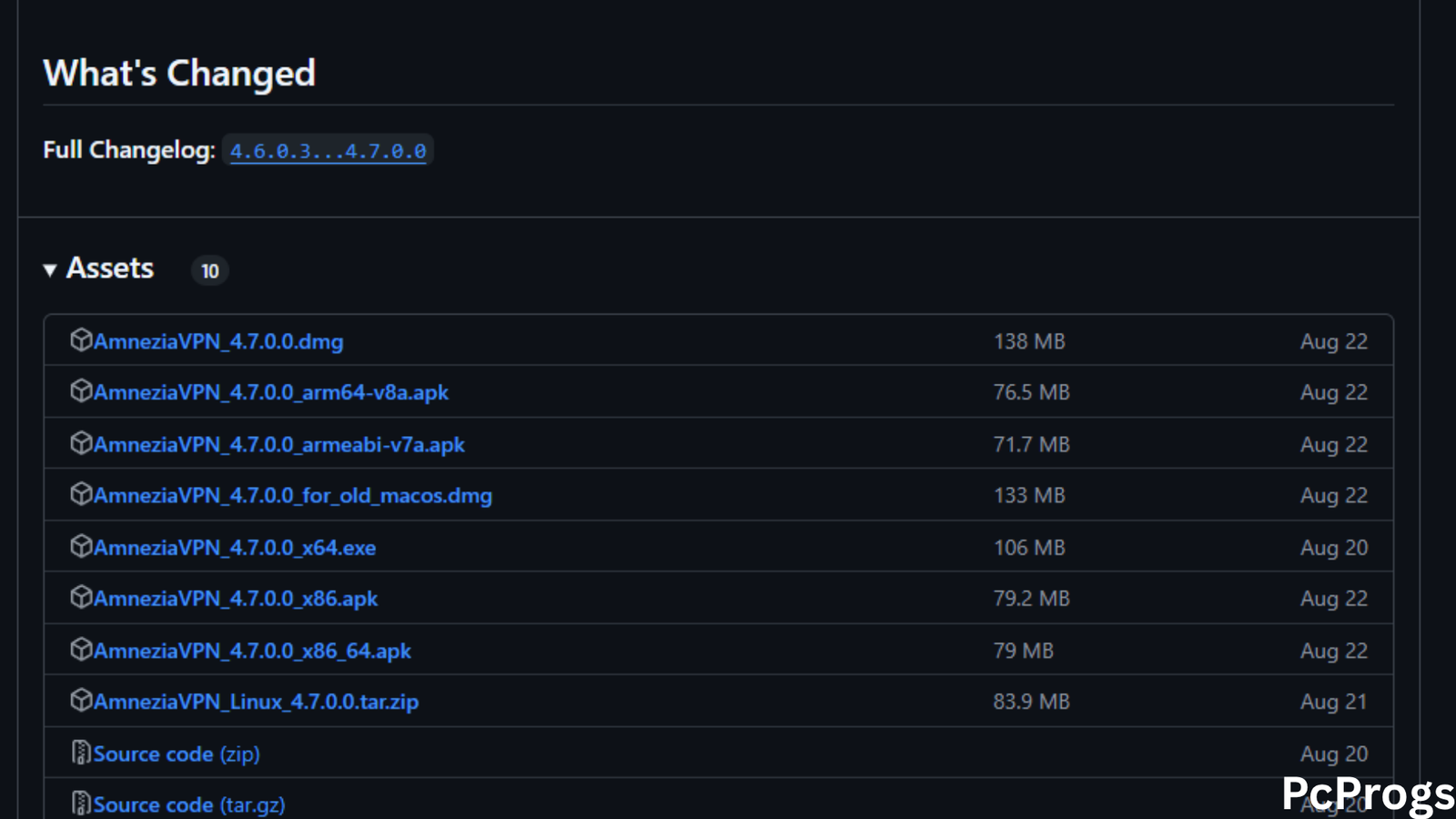Download AmneziaVPN_4.7.0.0_x86.apk
This screenshot has width=1456, height=819.
pyautogui.click(x=236, y=598)
